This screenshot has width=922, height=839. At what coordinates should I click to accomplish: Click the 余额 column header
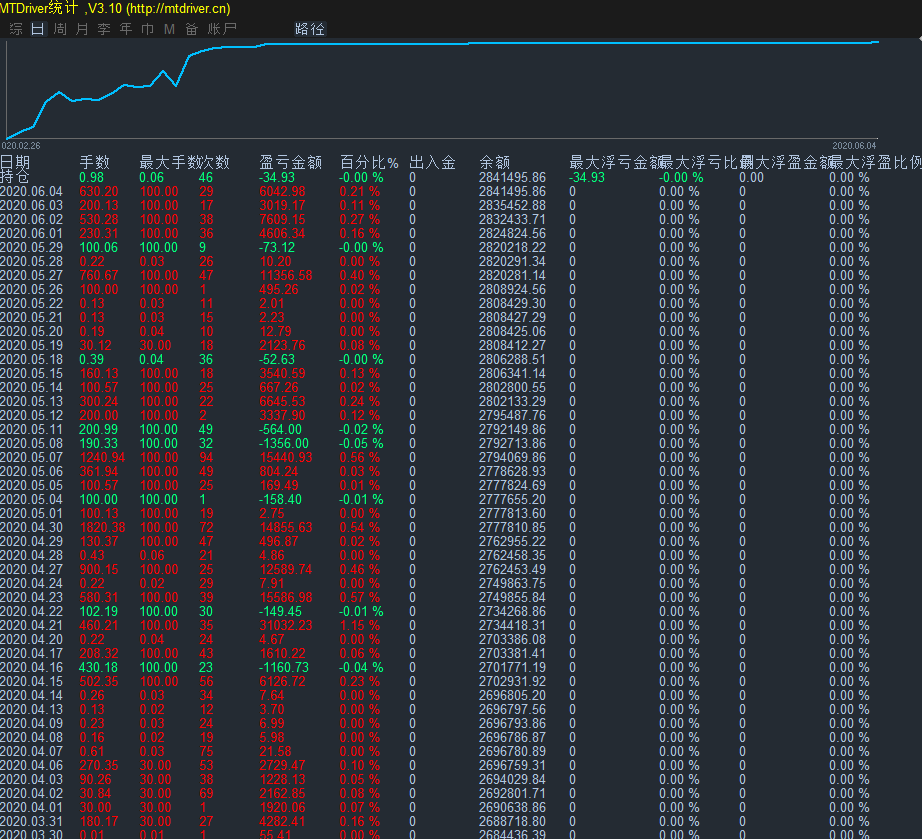tap(495, 162)
